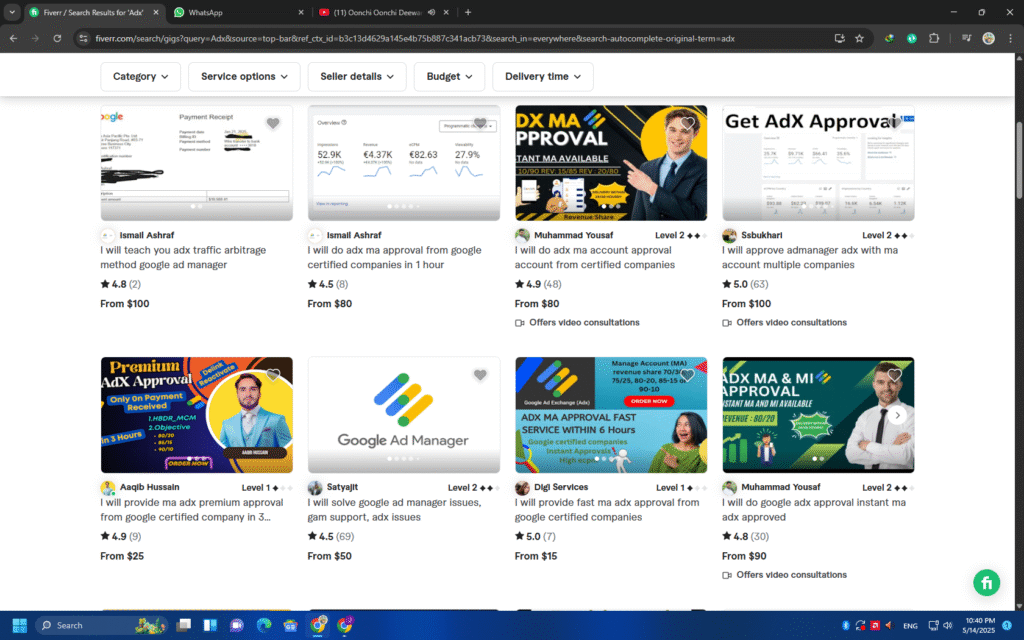This screenshot has width=1024, height=640.
Task: Click the Fiverr floating chat icon
Action: click(986, 582)
